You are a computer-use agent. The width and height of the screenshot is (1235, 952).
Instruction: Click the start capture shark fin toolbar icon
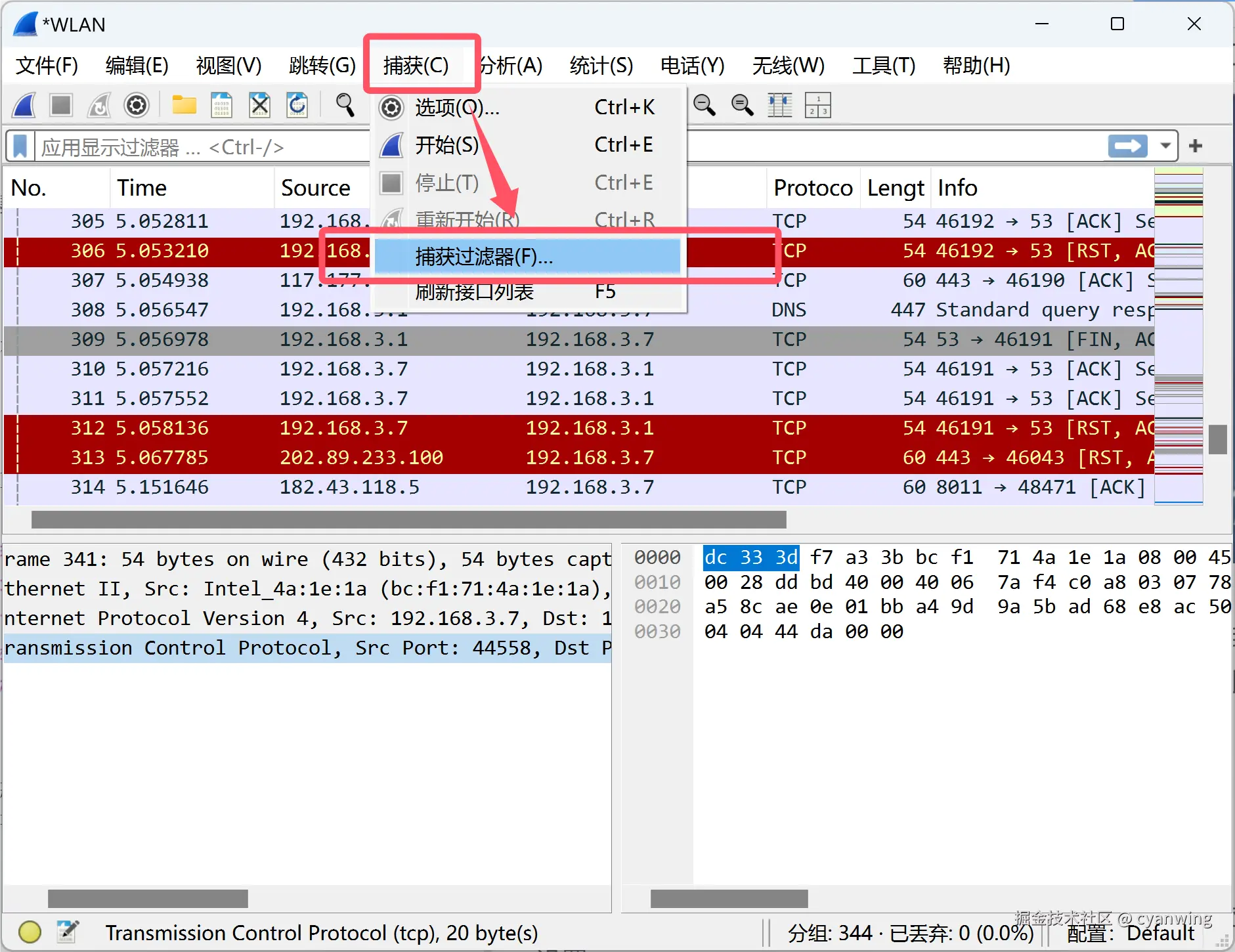(x=24, y=105)
